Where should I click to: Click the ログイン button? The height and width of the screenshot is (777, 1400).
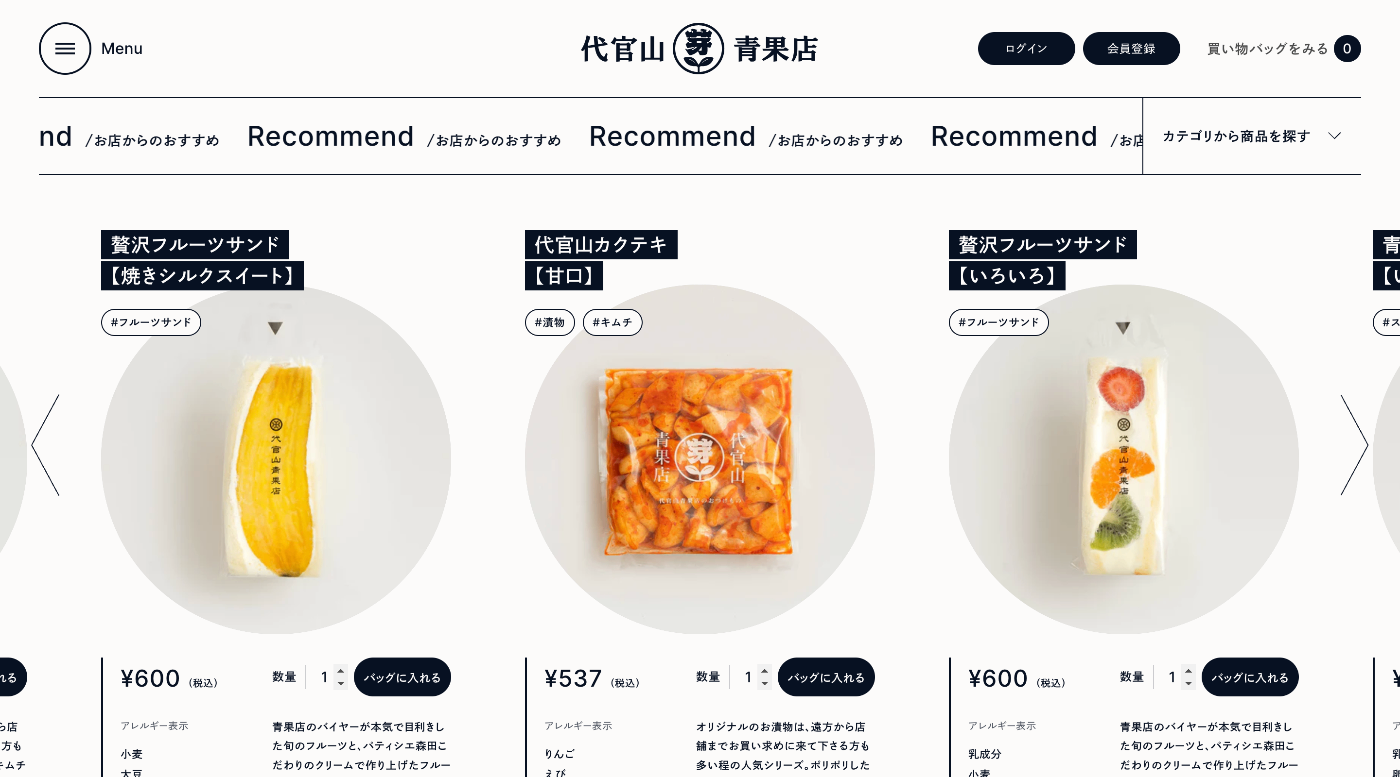click(x=1026, y=48)
